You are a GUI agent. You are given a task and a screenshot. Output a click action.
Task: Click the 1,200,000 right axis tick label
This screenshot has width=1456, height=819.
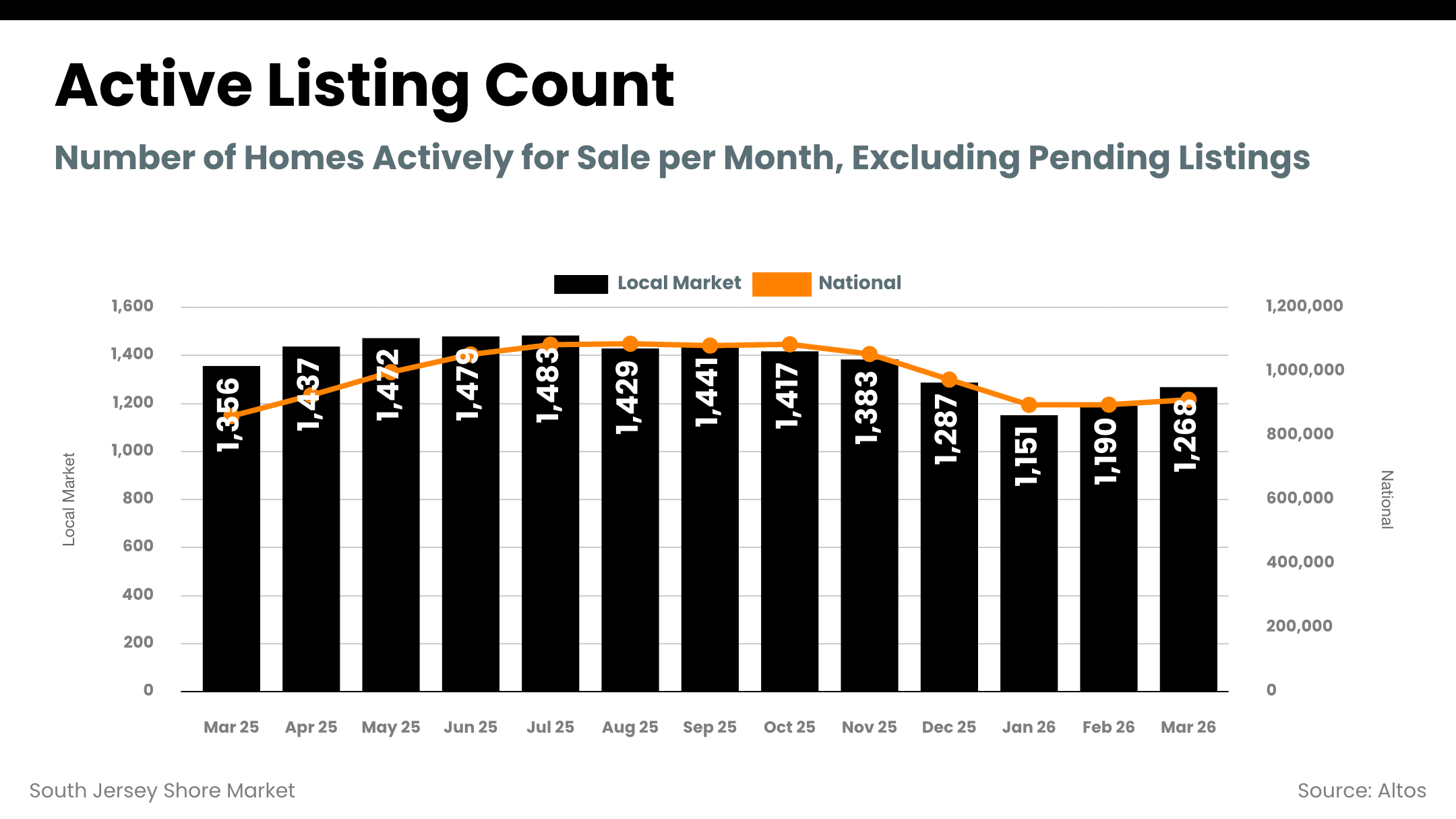pos(1304,306)
